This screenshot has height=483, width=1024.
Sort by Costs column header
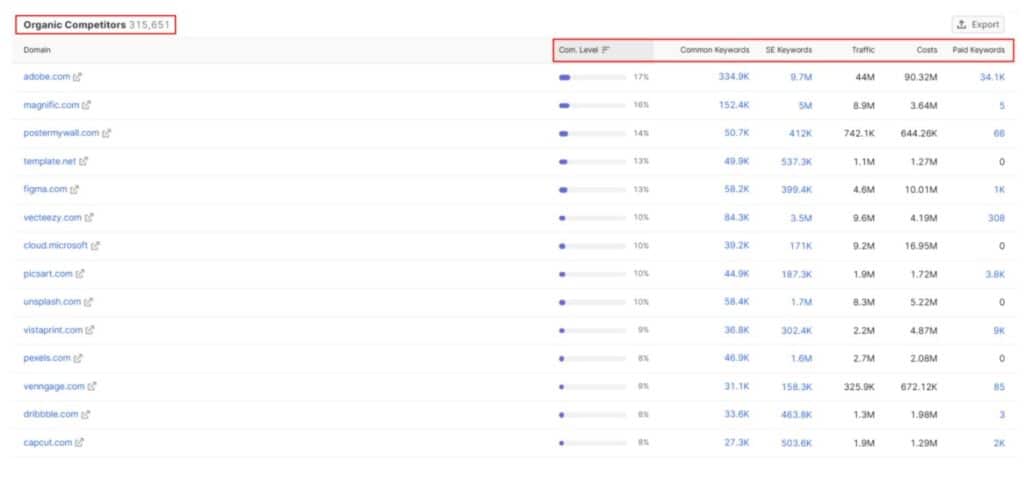tap(927, 50)
